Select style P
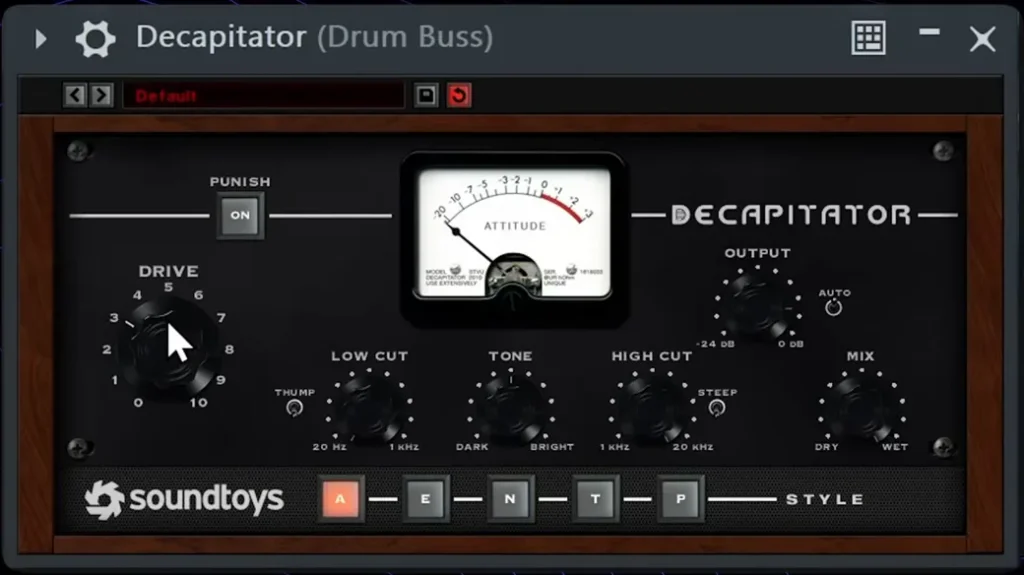 tap(680, 499)
